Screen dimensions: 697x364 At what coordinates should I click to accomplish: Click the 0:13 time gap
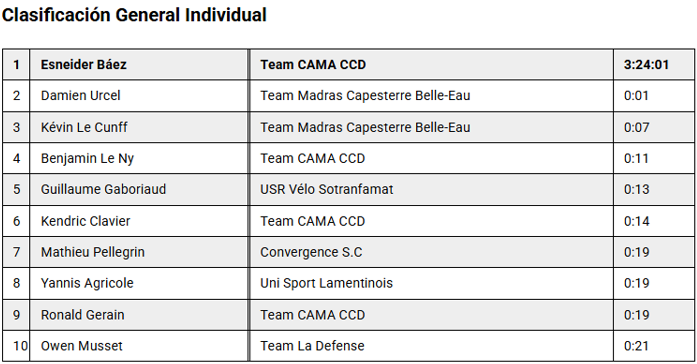[636, 189]
